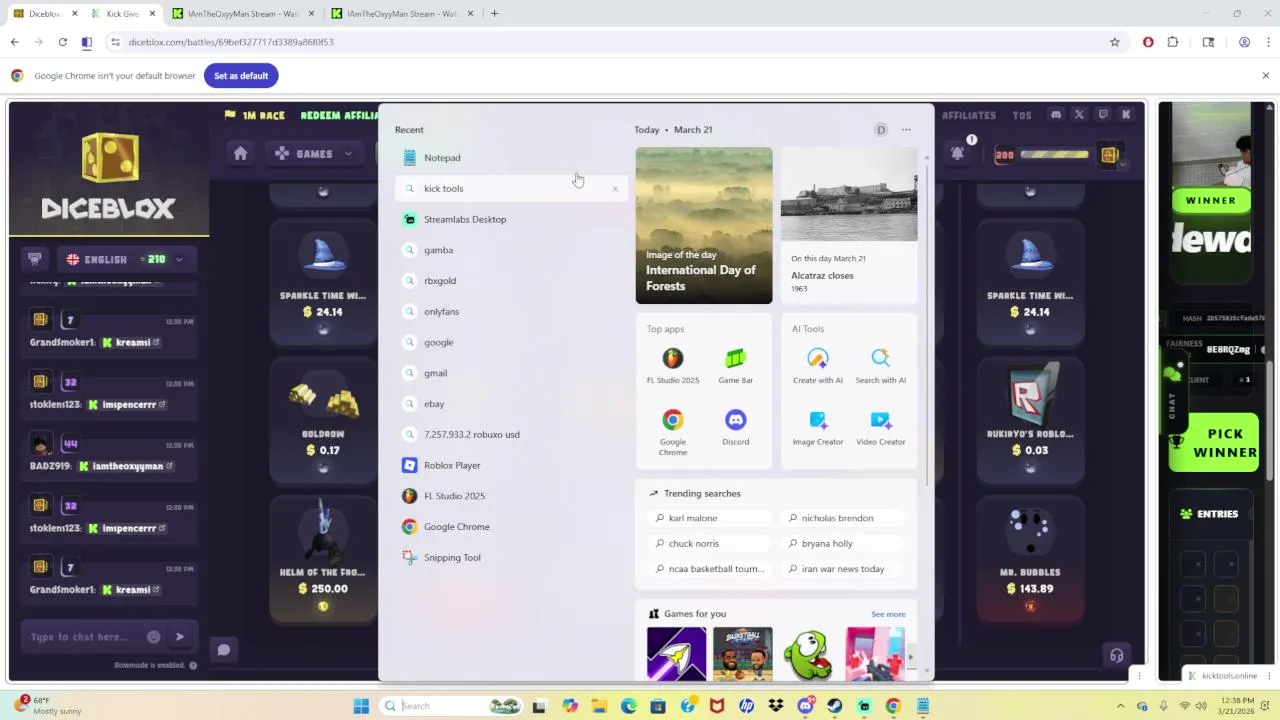Open FL Studio 2025 in Top apps
Image resolution: width=1280 pixels, height=720 pixels.
673,365
